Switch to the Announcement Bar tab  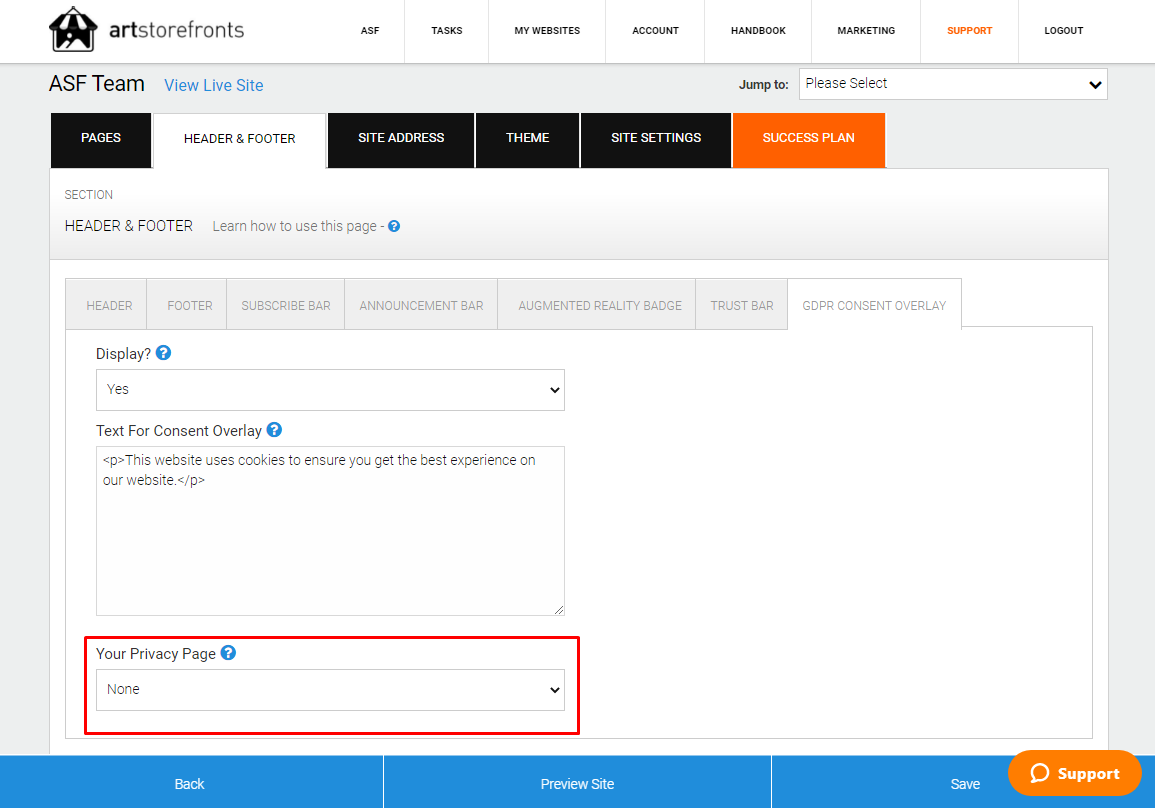(x=421, y=305)
